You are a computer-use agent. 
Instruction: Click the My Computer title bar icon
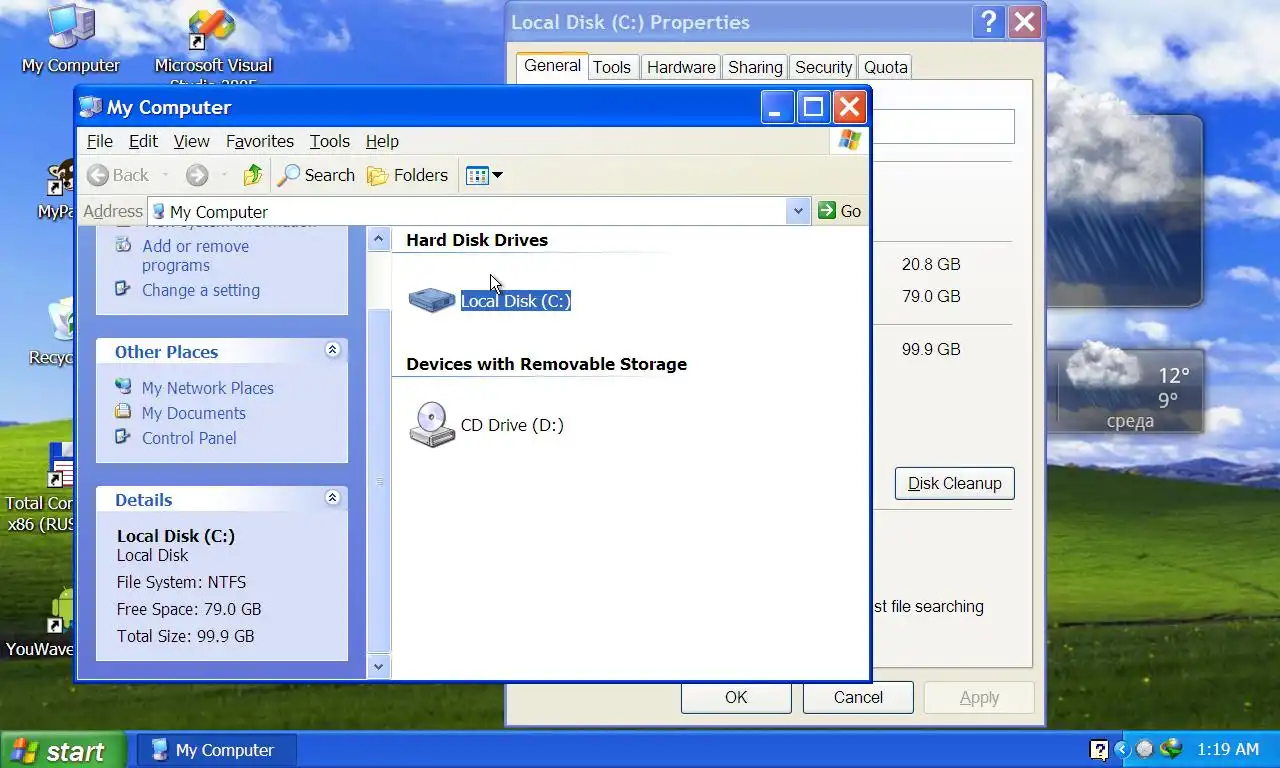(90, 107)
